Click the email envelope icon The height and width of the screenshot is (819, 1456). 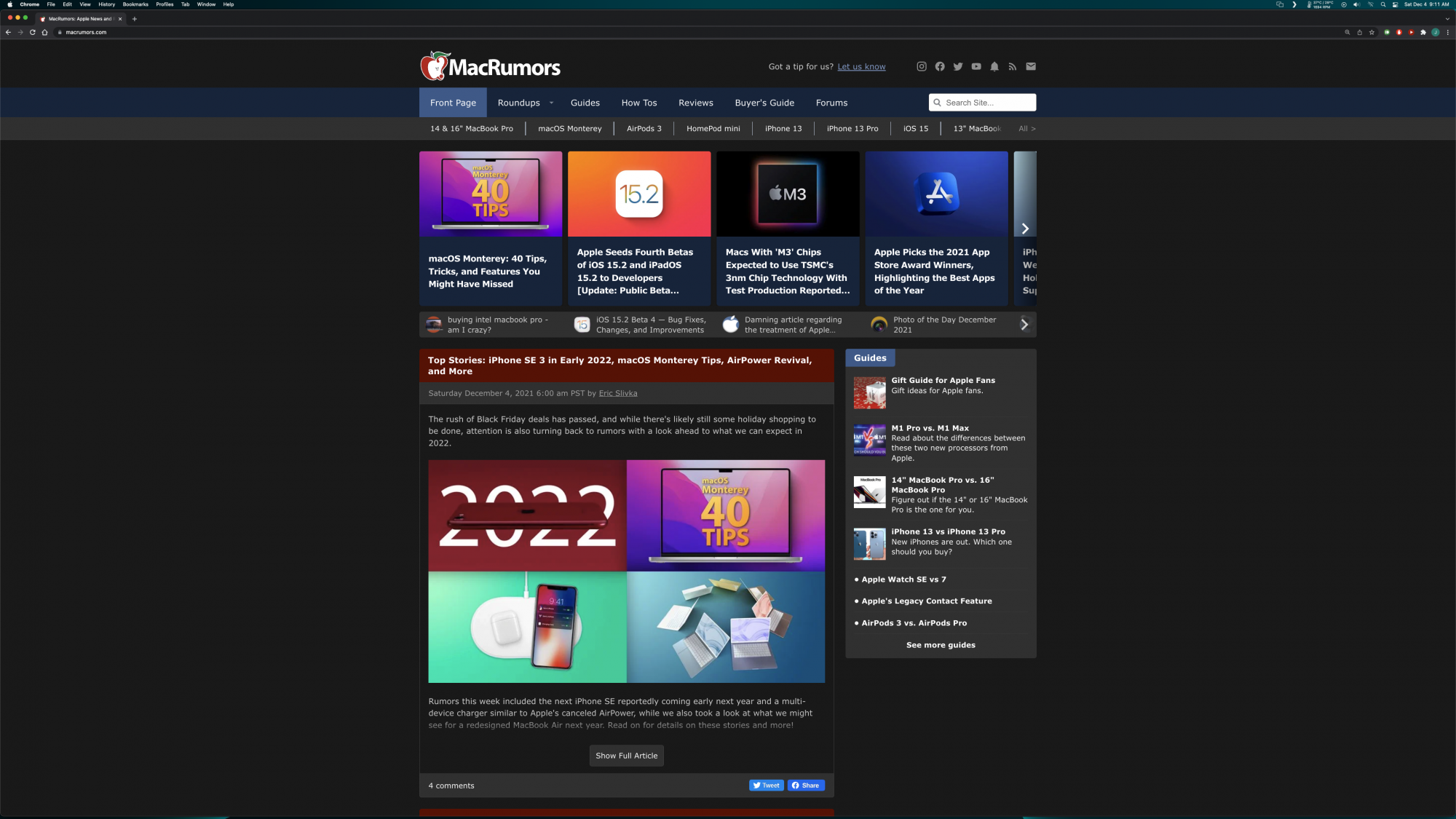pos(1031,66)
